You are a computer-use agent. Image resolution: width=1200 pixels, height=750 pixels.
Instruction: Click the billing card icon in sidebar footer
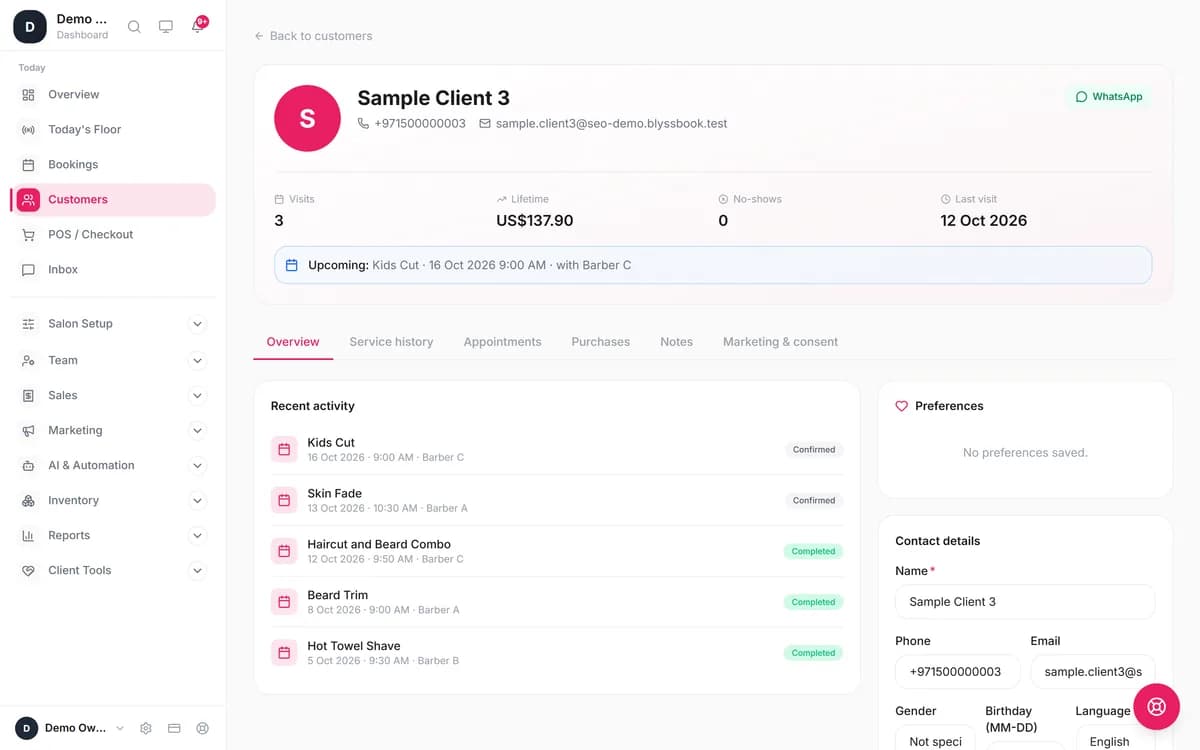point(174,728)
